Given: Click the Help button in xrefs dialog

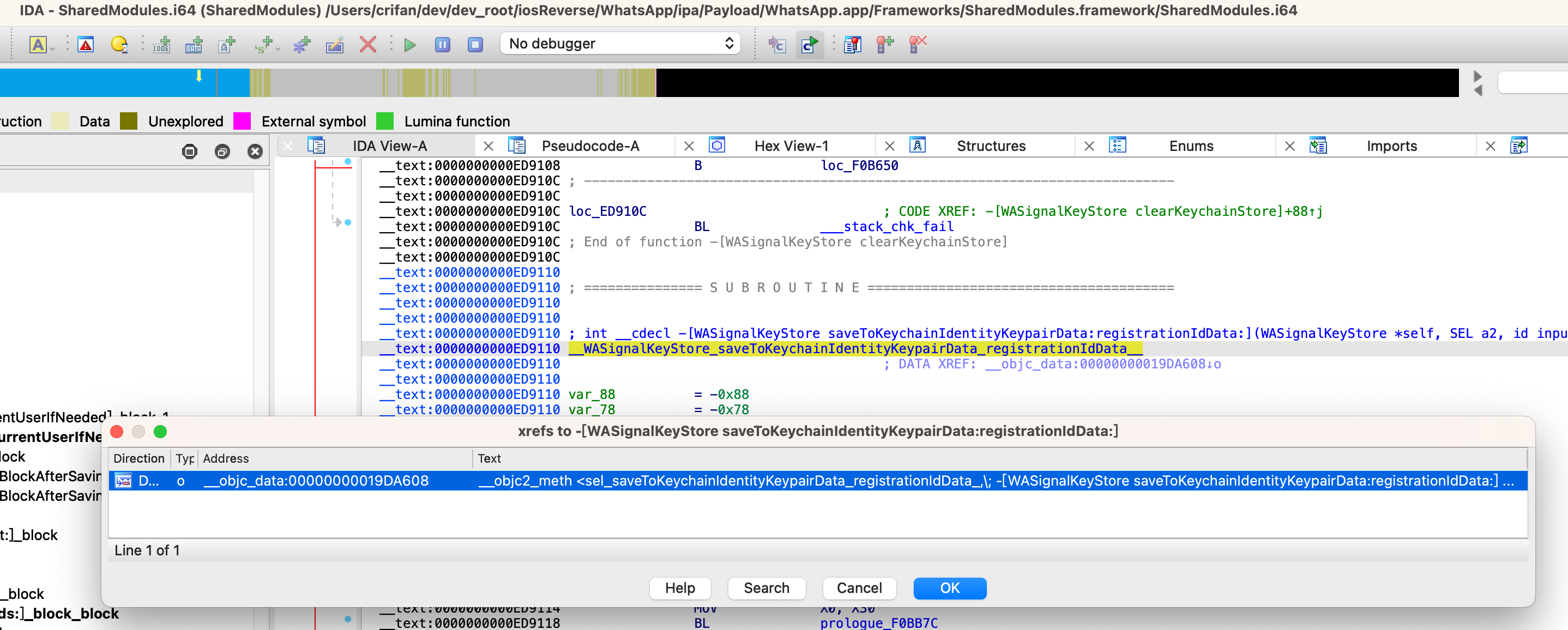Looking at the screenshot, I should pos(680,588).
